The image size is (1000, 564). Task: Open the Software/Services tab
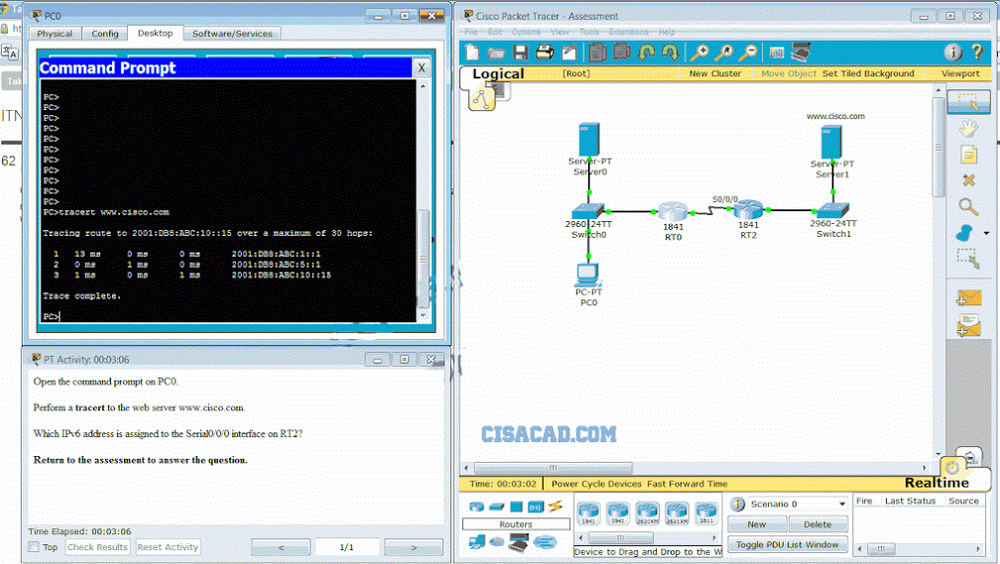232,33
